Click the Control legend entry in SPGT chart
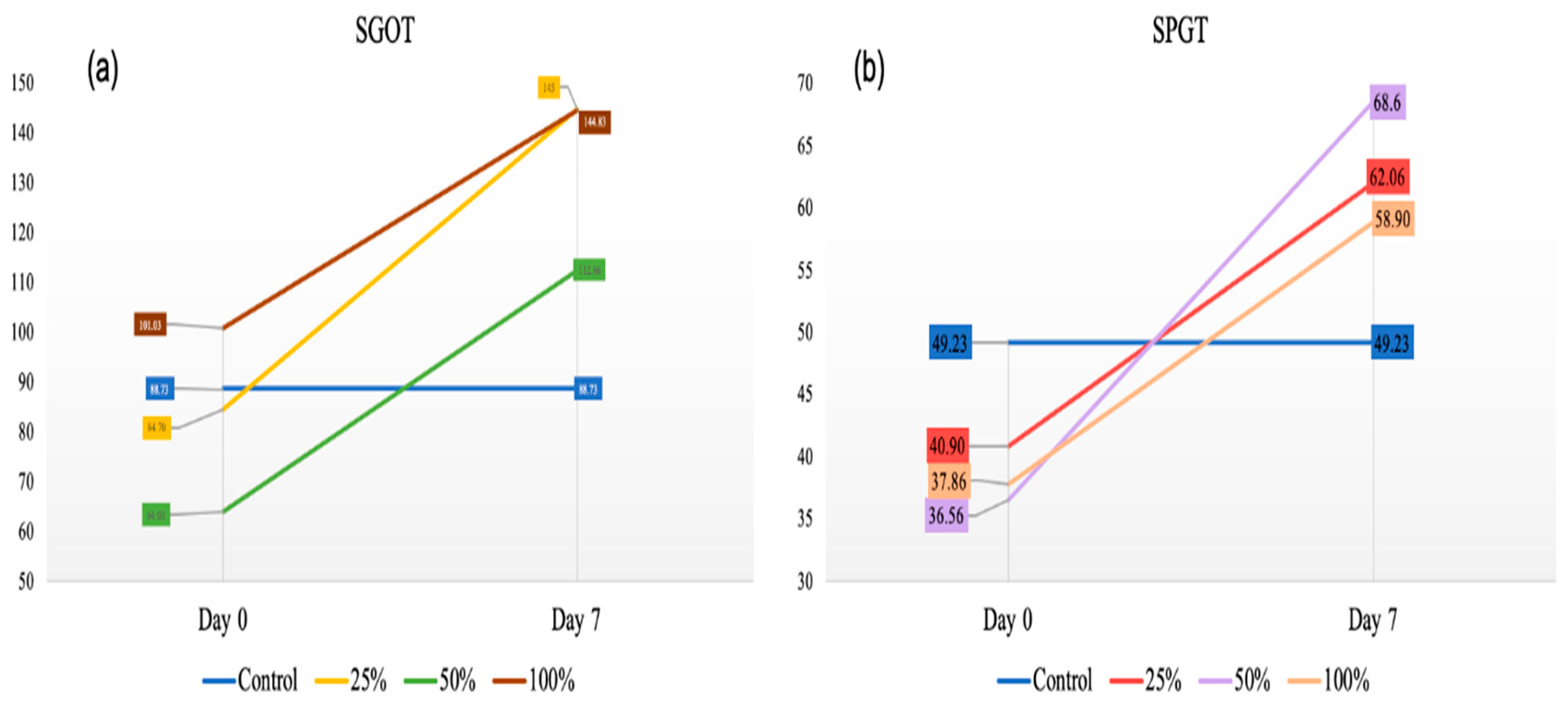 [1045, 680]
